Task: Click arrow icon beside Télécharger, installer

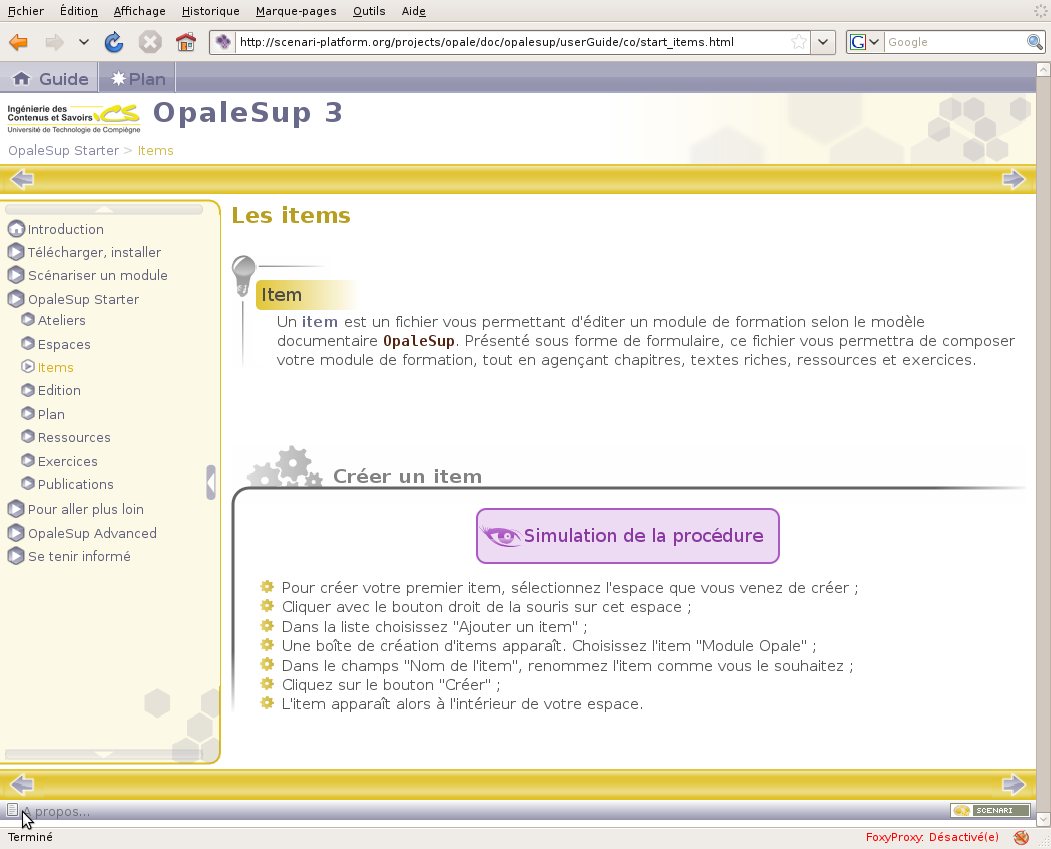Action: click(16, 252)
